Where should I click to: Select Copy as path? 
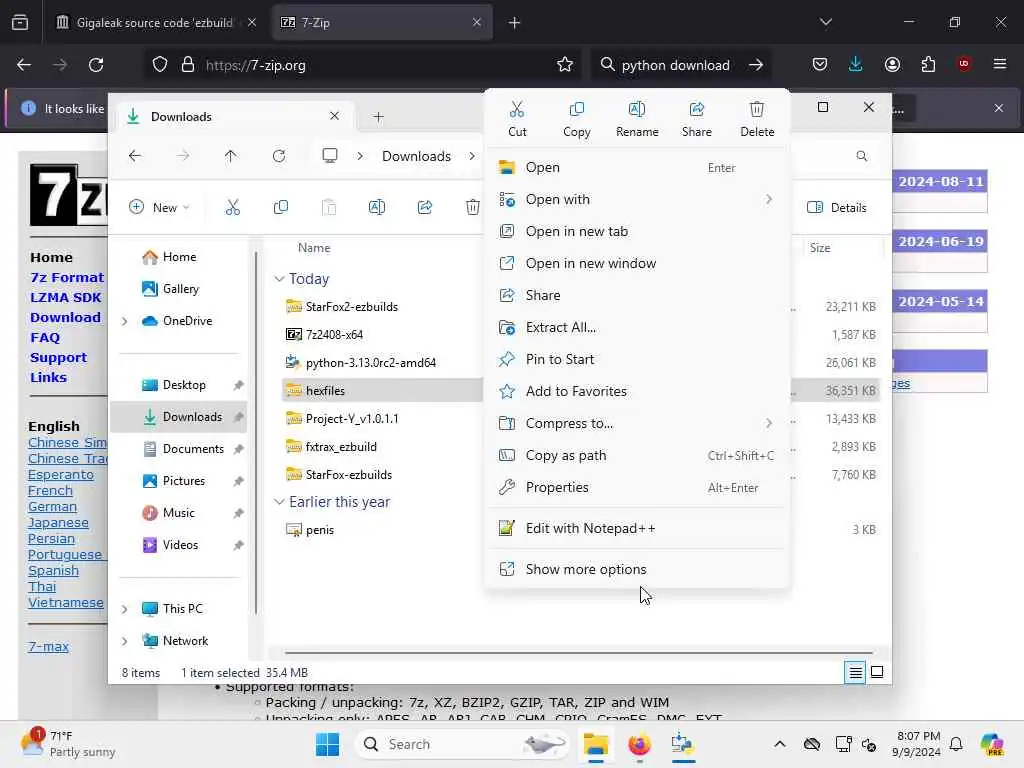tap(637, 455)
